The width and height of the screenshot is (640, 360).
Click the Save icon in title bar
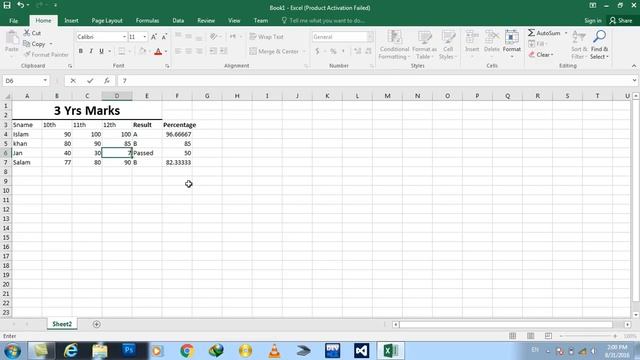click(x=7, y=5)
